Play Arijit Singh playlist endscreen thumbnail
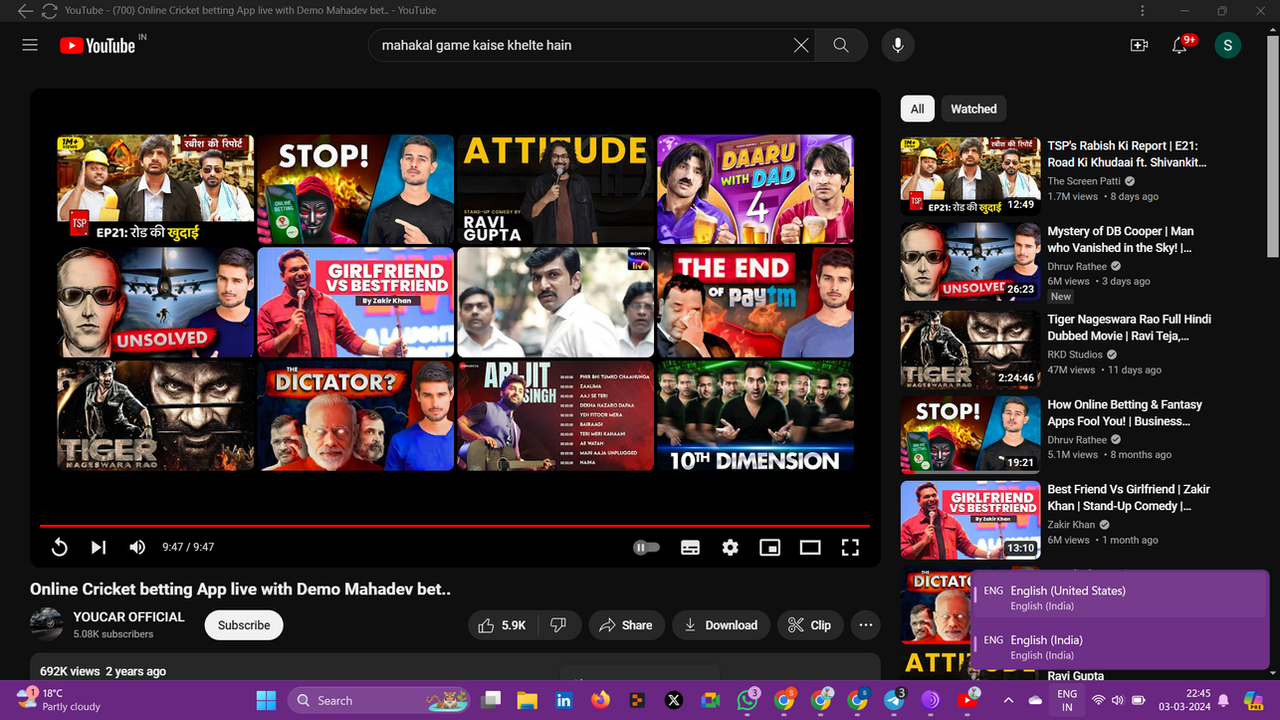The width and height of the screenshot is (1280, 720). pos(555,415)
